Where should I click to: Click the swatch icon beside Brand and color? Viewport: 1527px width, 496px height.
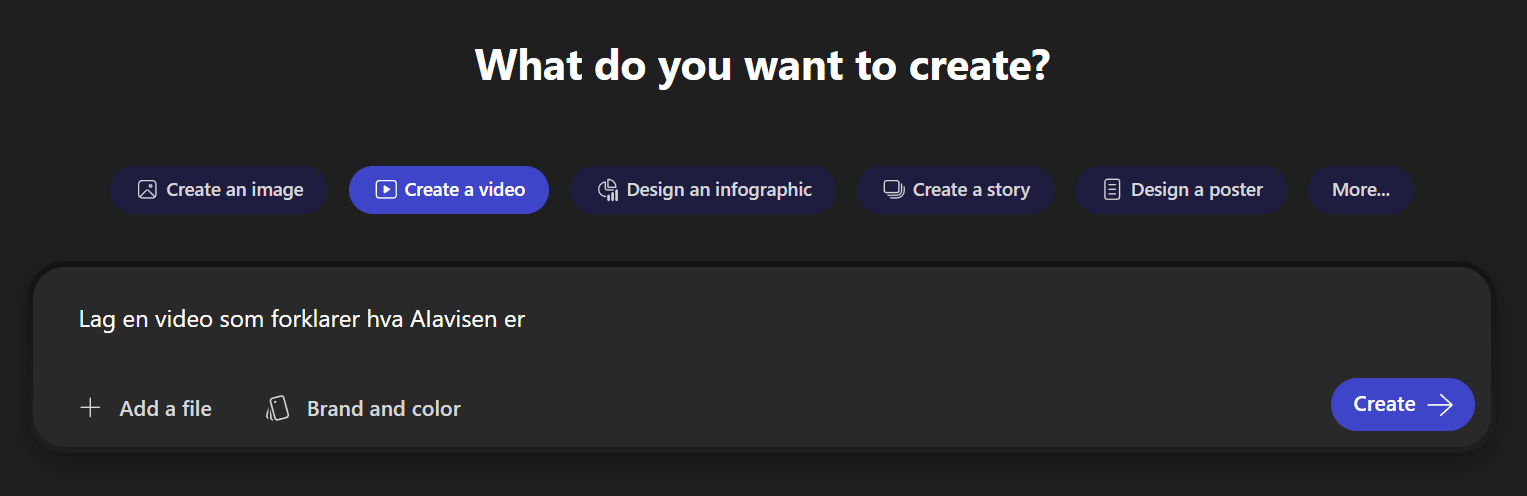(x=278, y=408)
